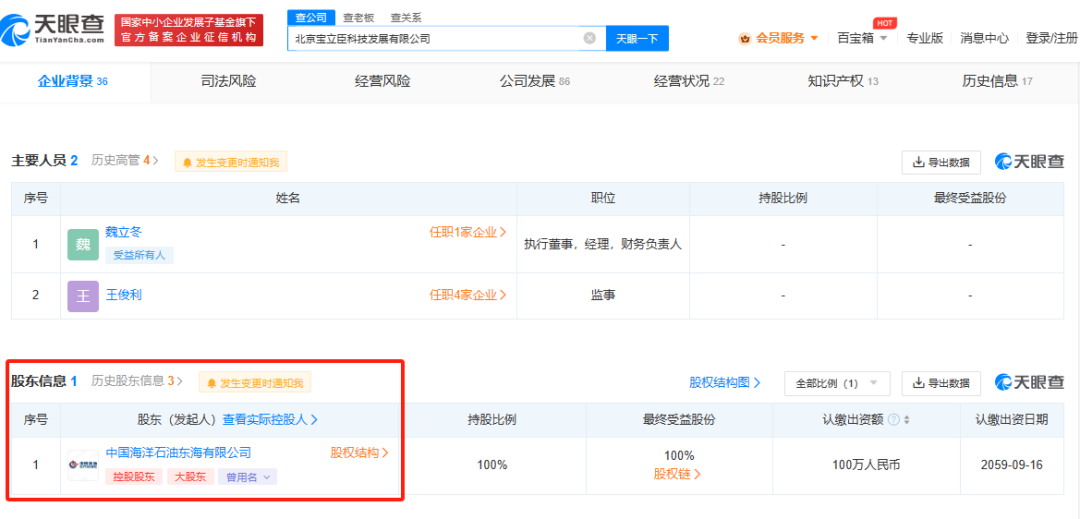Viewport: 1080px width, 519px height.
Task: Open 中国海洋石油东海有限公司 shareholder link
Action: click(x=178, y=453)
